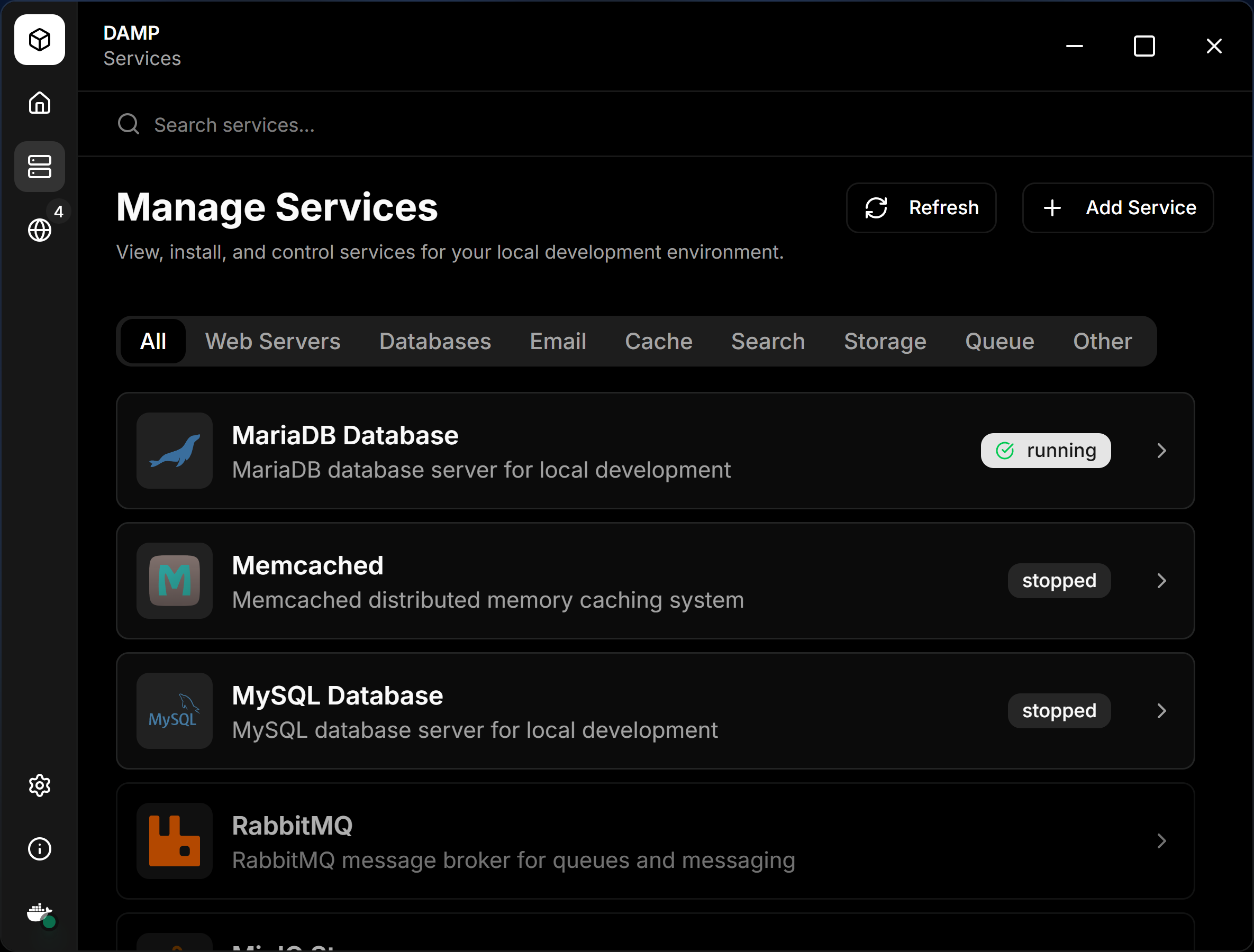Switch to the Databases filter tab

tap(435, 341)
